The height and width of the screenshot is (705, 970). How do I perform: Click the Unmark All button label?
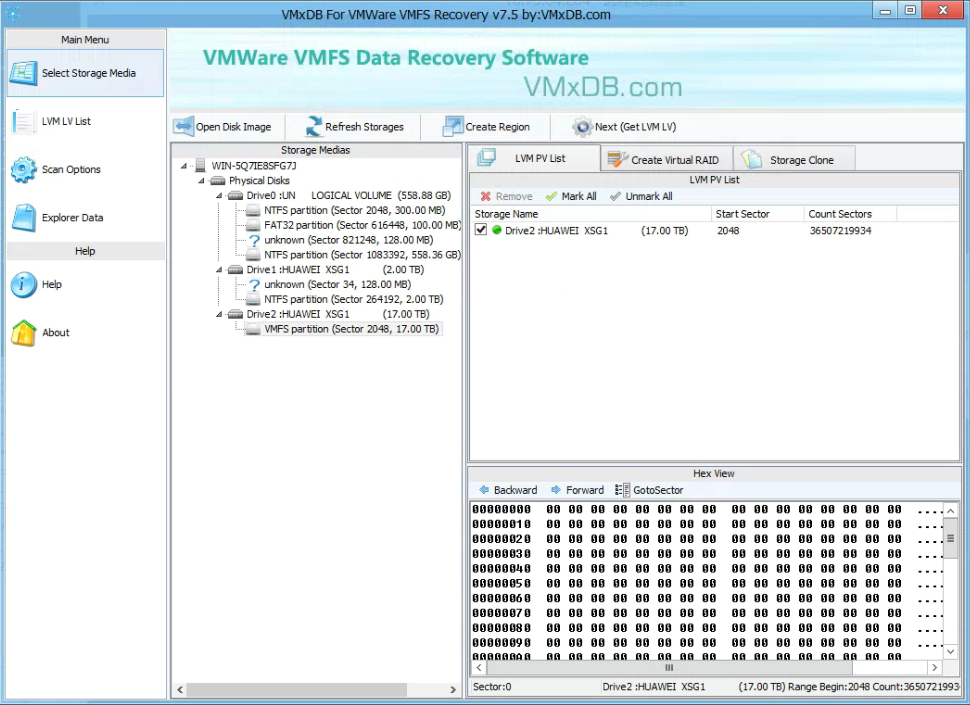[649, 196]
